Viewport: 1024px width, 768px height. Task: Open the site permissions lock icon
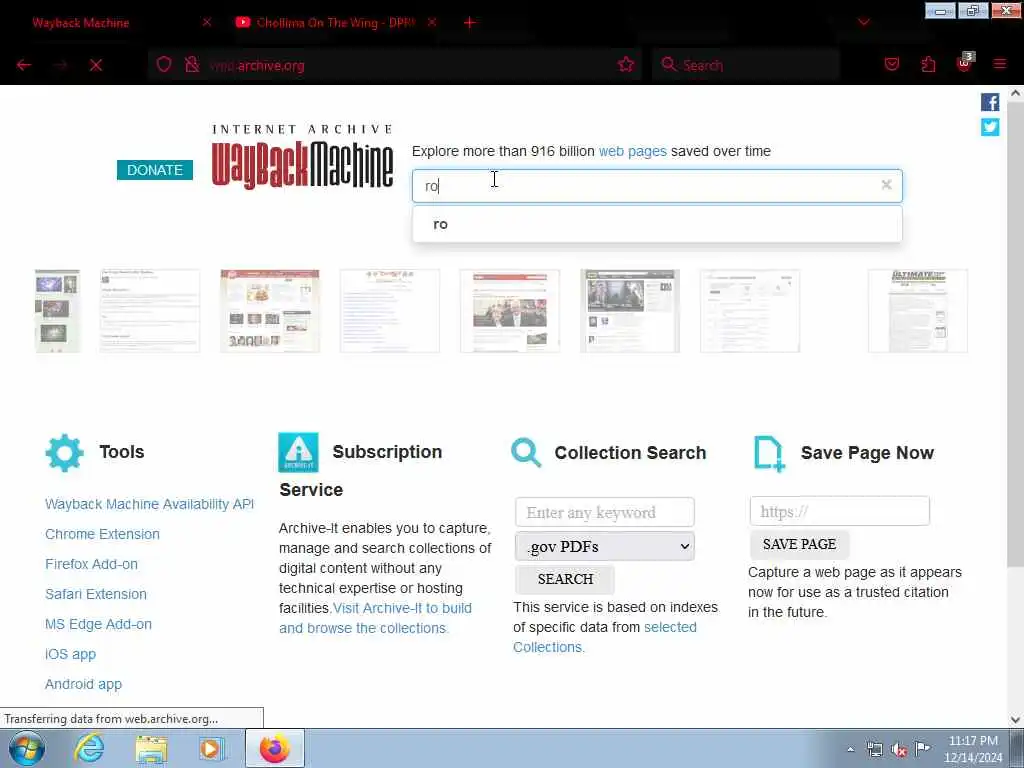192,65
